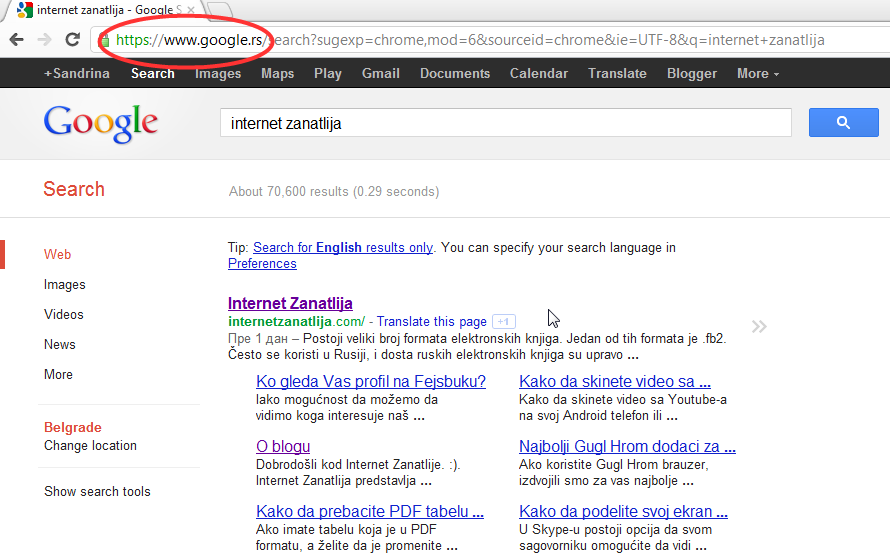Click the +1 button beside Translate this page
The height and width of the screenshot is (555, 890).
point(503,322)
